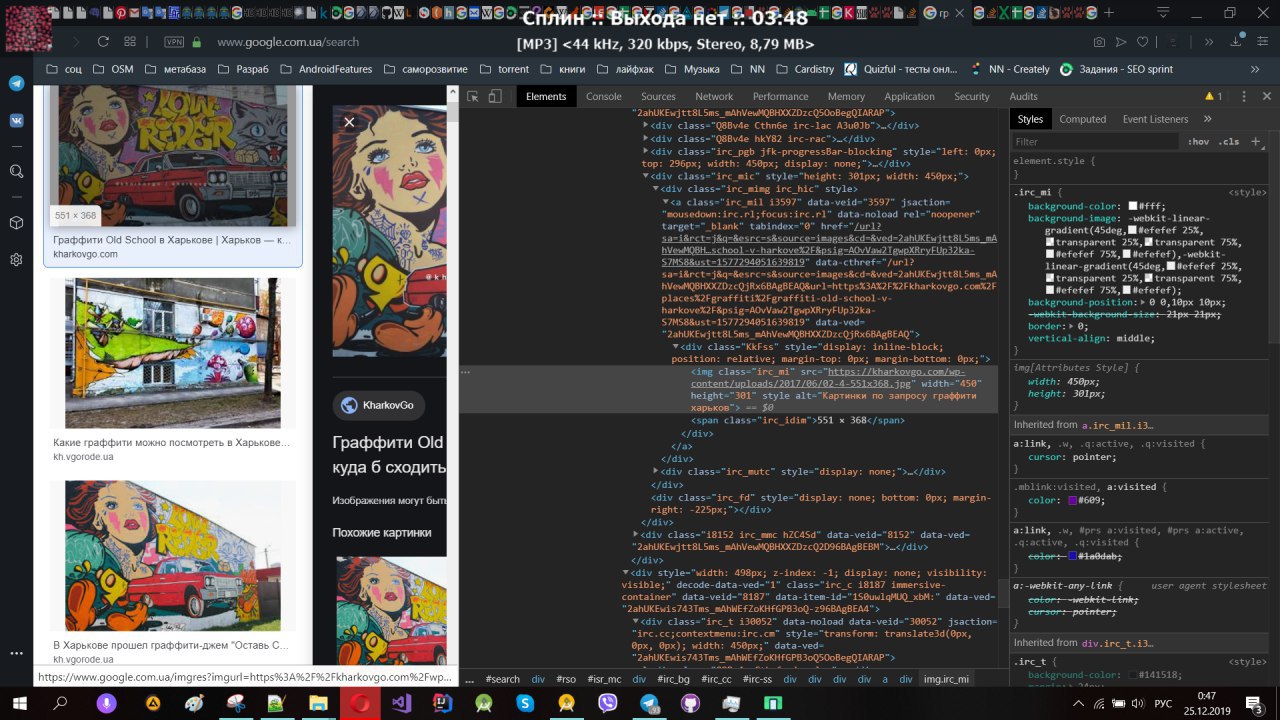1280x720 pixels.
Task: Toggle the DevTools device toolbar icon
Action: [495, 97]
